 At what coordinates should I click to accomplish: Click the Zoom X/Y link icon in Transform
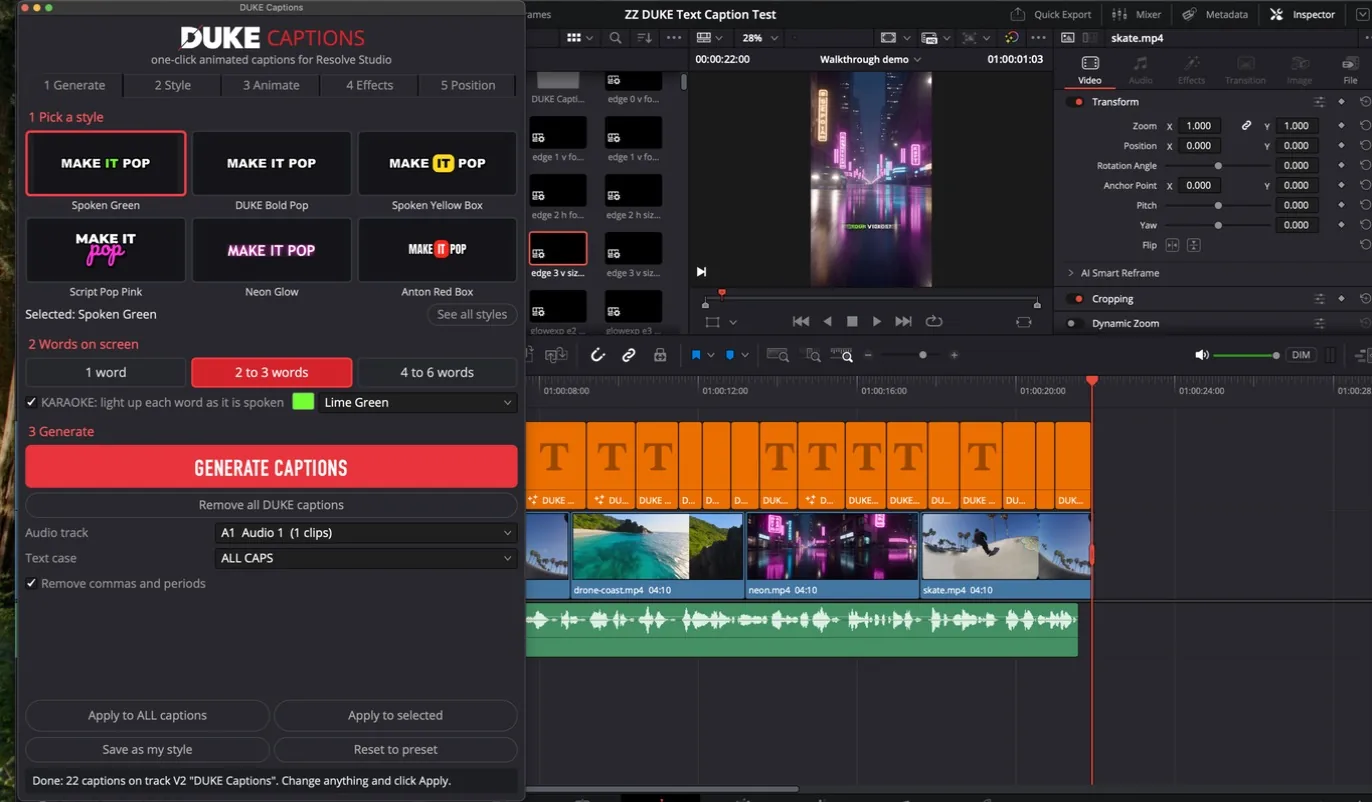coord(1246,126)
